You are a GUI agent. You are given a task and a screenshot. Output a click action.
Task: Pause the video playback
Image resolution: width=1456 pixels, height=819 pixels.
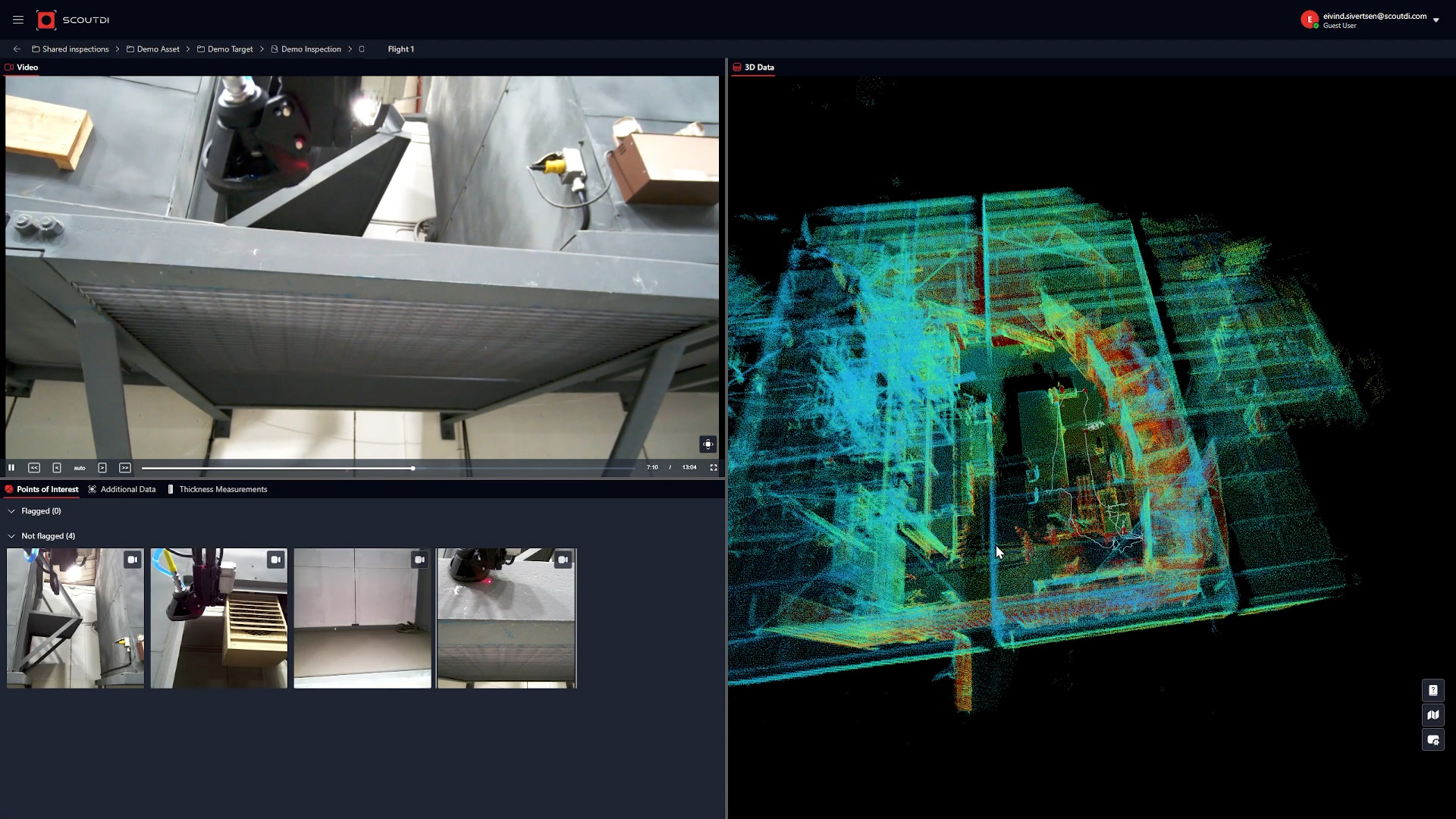(11, 468)
